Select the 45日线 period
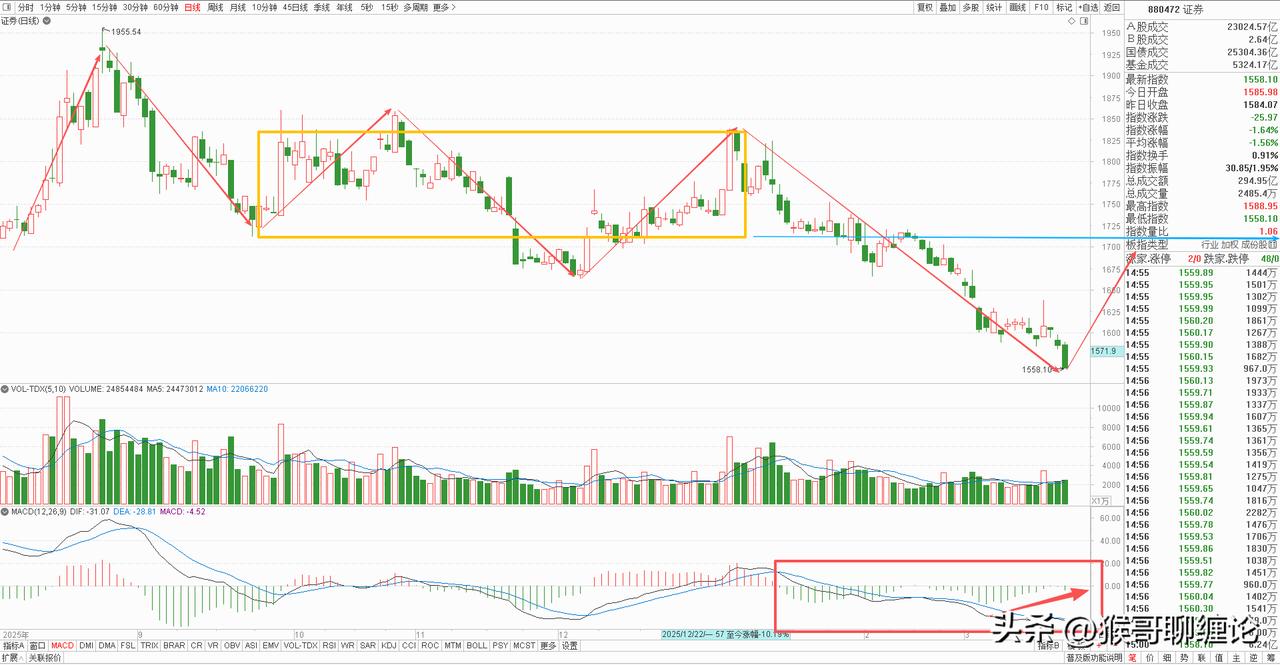This screenshot has height=665, width=1280. 296,7
